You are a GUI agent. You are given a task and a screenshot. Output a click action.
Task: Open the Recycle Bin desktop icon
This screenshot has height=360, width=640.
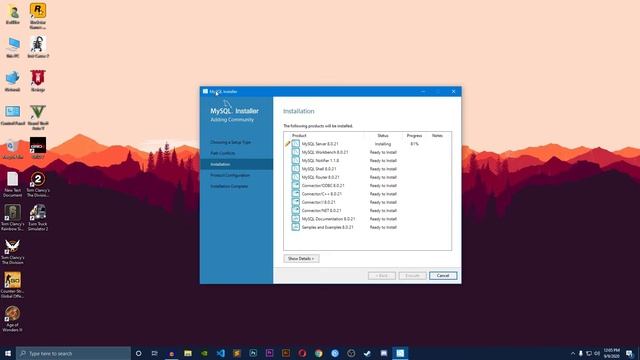[x=13, y=149]
